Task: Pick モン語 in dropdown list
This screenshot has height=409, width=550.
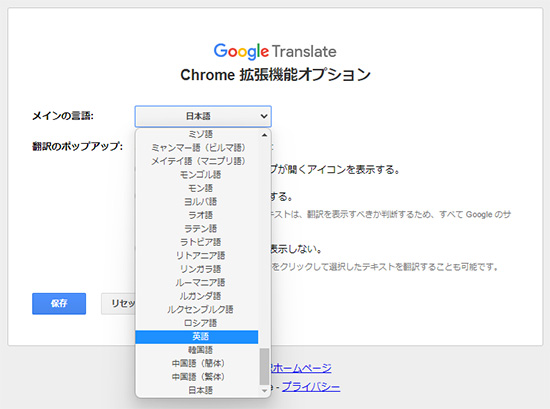Action: click(197, 188)
